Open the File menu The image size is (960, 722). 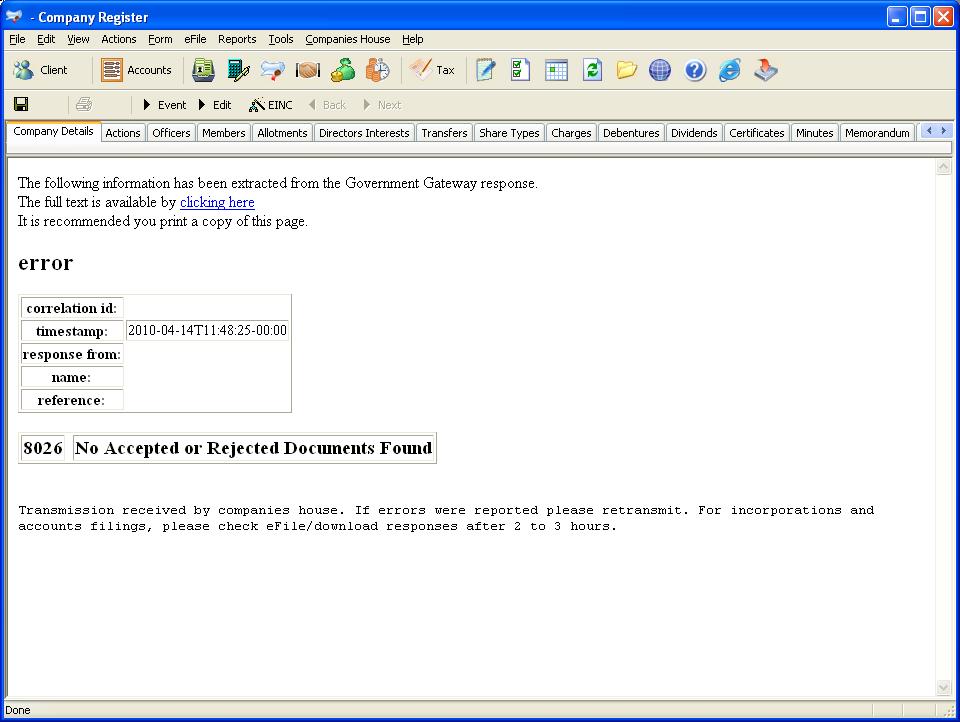coord(17,39)
